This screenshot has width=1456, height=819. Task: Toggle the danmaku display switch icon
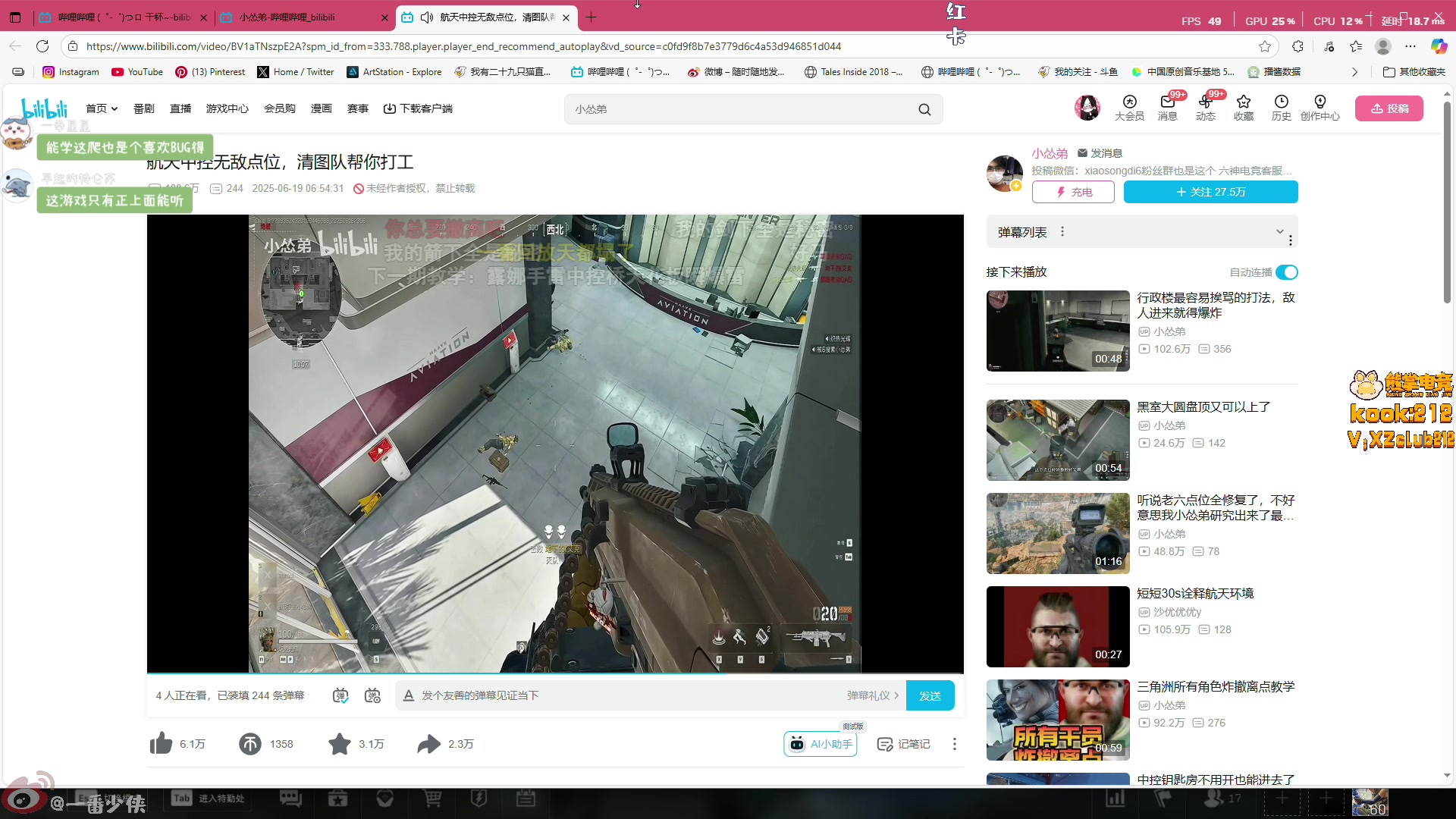340,695
